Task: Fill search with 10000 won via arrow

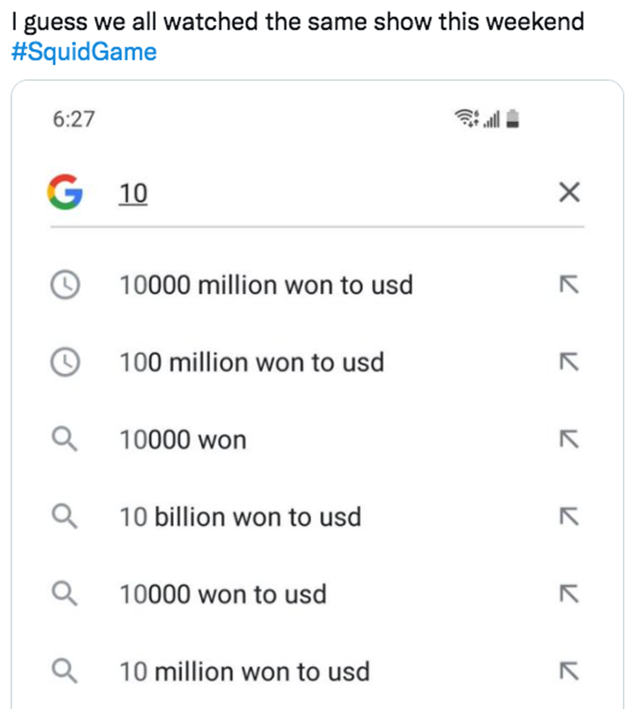Action: tap(569, 440)
